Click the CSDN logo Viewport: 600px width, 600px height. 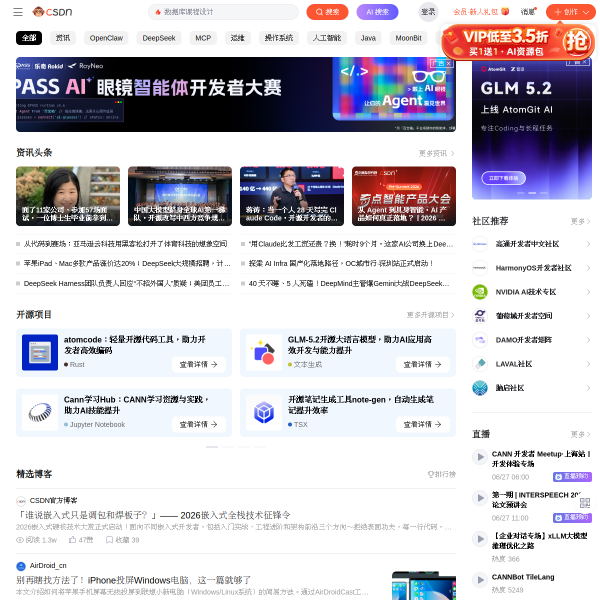click(52, 12)
